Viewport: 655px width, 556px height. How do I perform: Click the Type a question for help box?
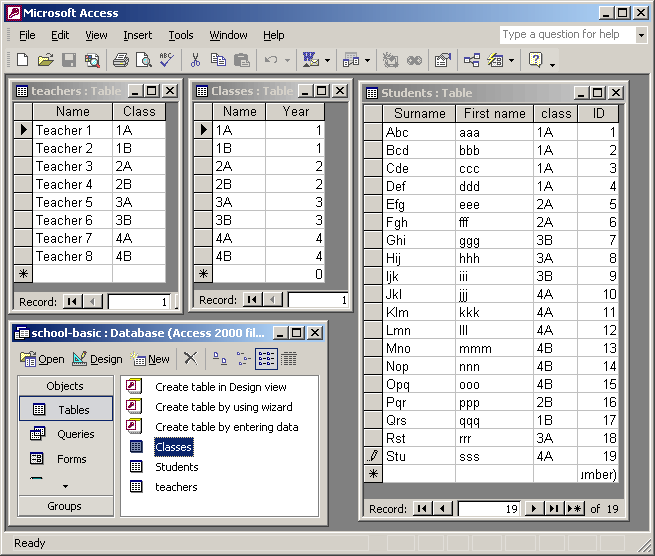[567, 35]
